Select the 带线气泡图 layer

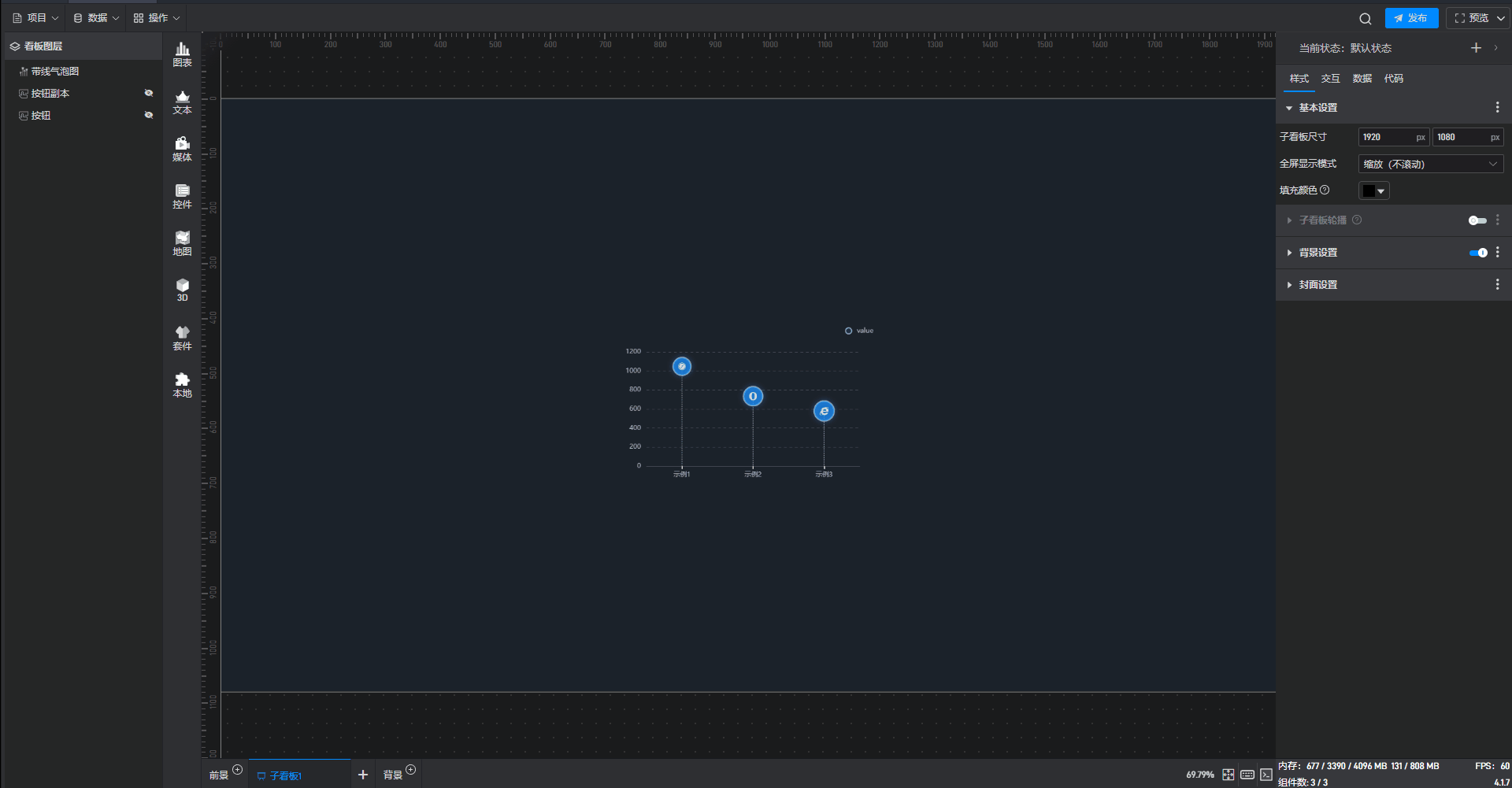click(x=83, y=72)
